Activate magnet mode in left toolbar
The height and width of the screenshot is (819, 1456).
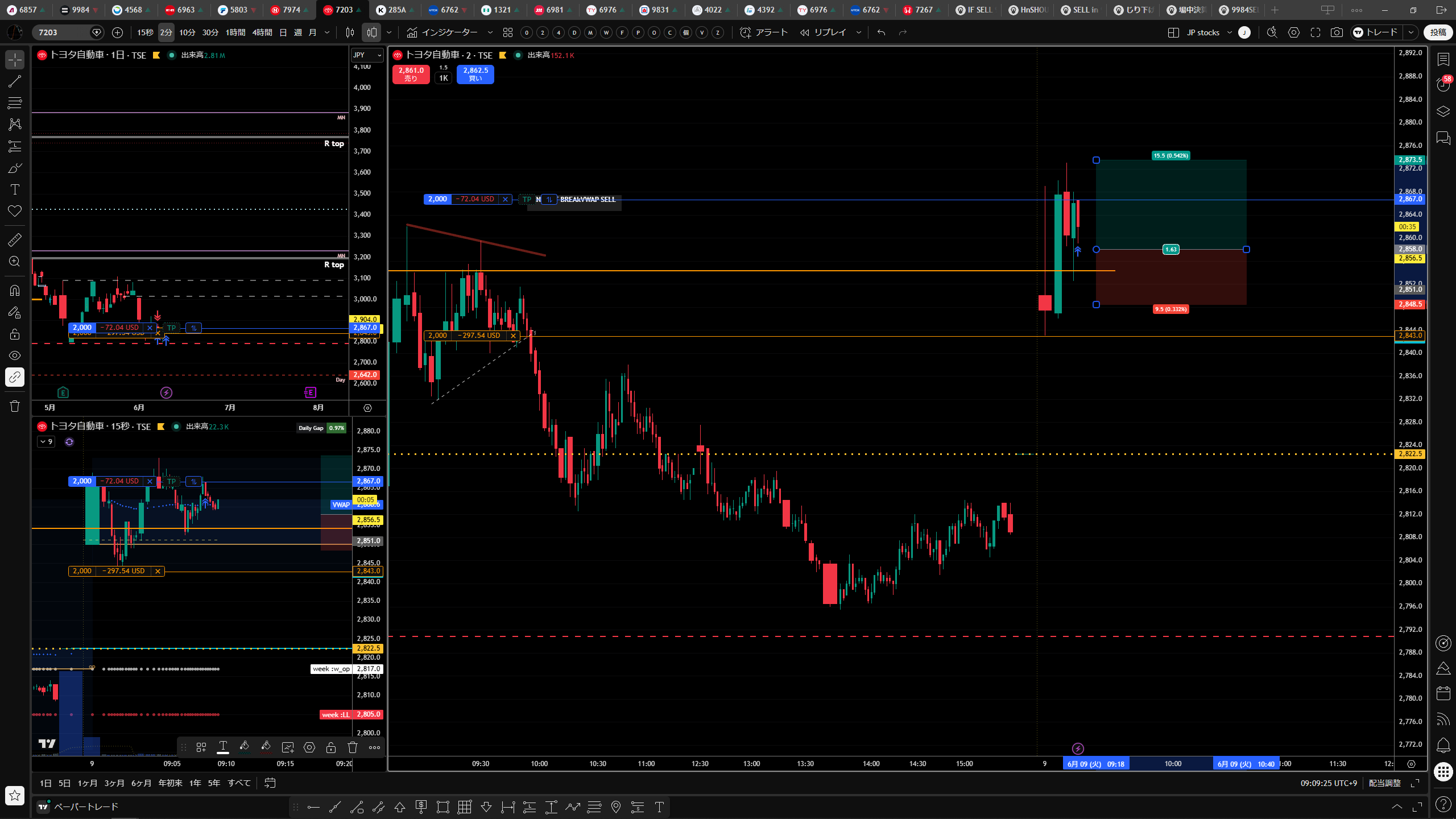pos(15,291)
